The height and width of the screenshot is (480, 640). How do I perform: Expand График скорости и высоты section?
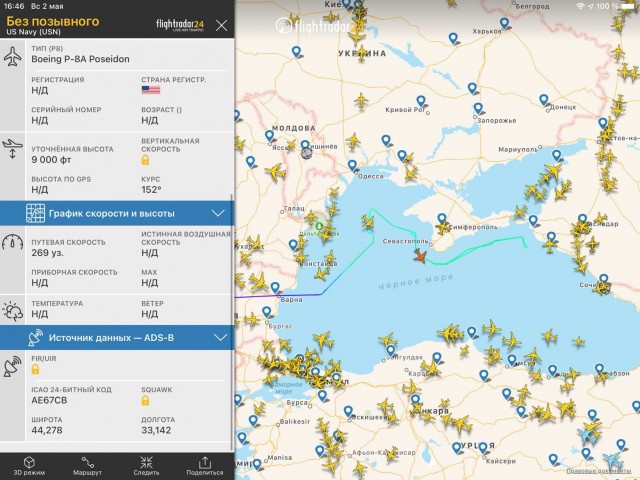click(117, 213)
